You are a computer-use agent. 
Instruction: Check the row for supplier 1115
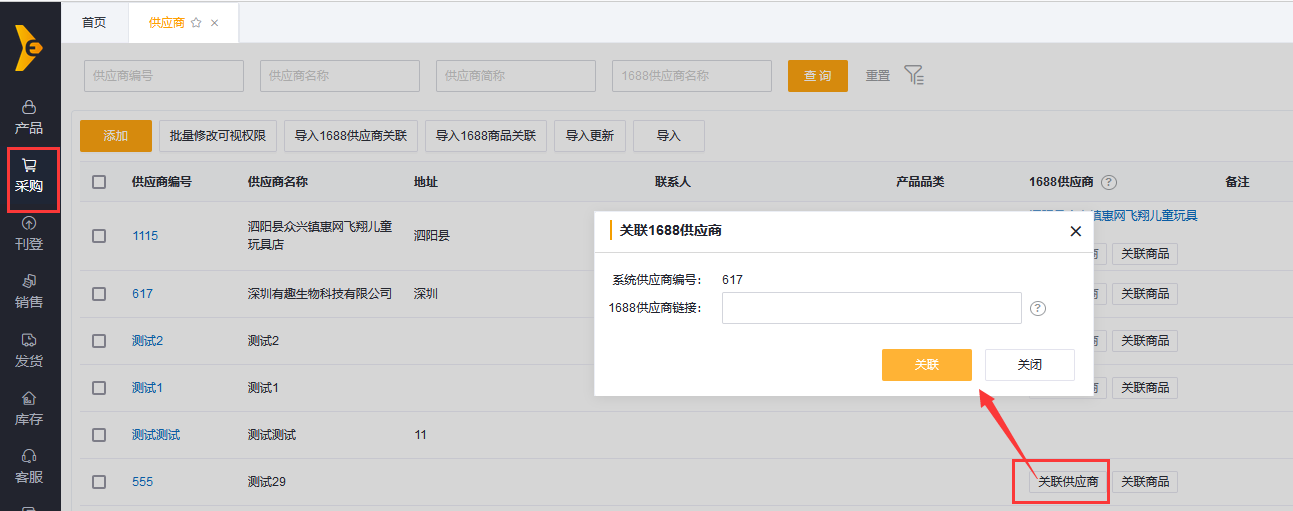pyautogui.click(x=99, y=236)
